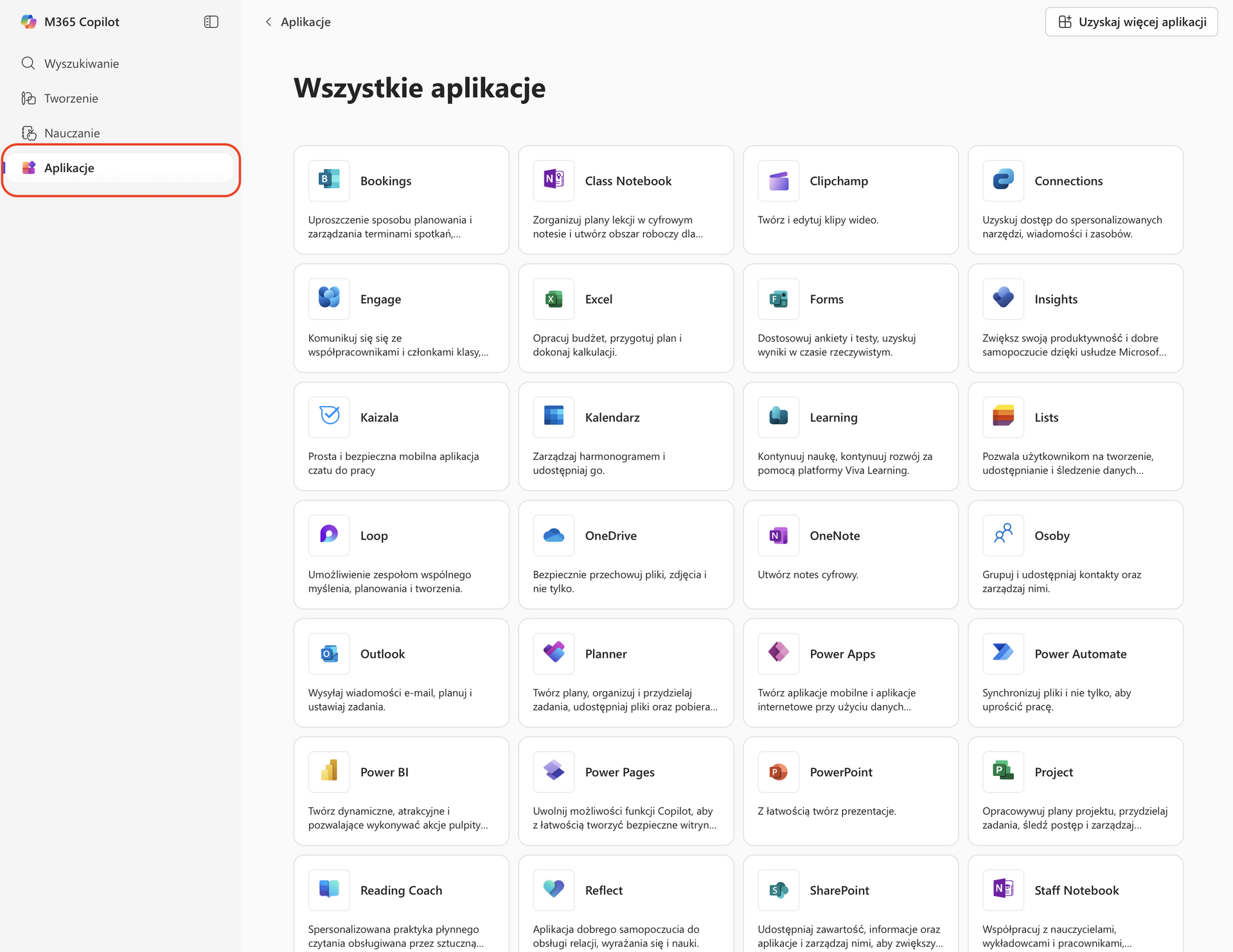The height and width of the screenshot is (952, 1233).
Task: Open the Loop app
Action: click(x=400, y=554)
